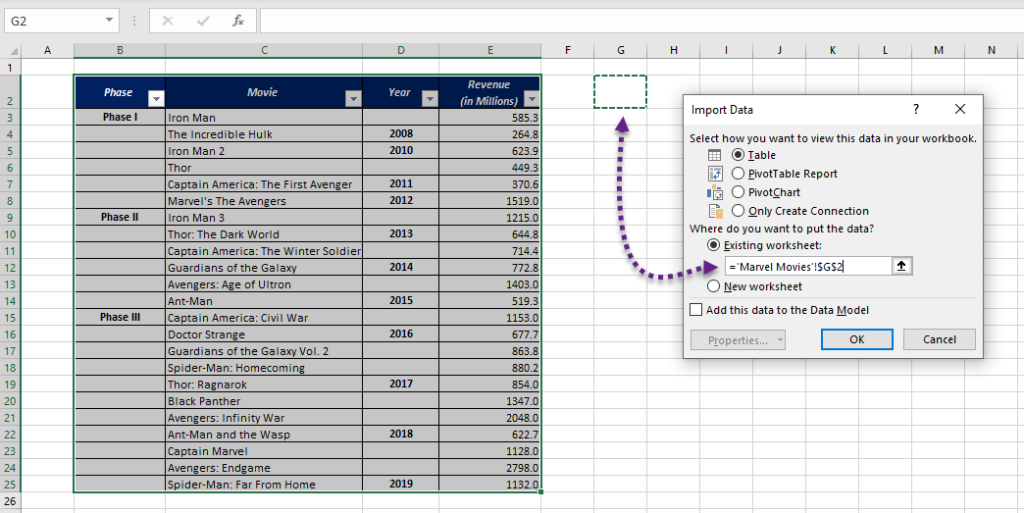Click the Select All corner triangle
Image resolution: width=1024 pixels, height=513 pixels.
[14, 50]
